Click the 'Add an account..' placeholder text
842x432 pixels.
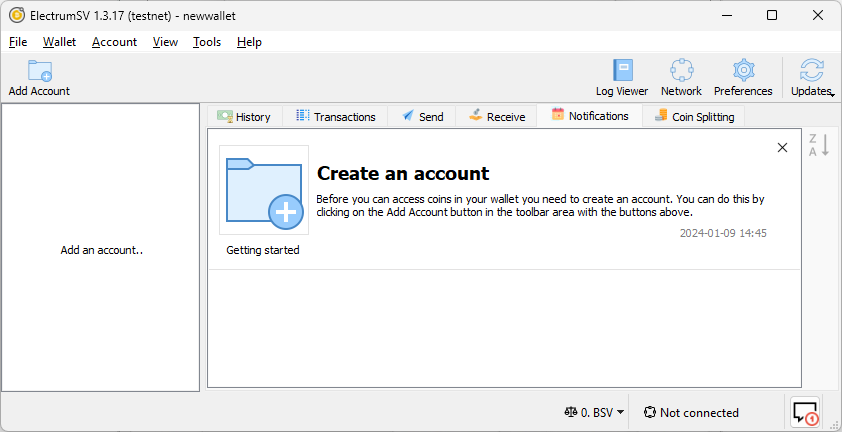point(101,250)
